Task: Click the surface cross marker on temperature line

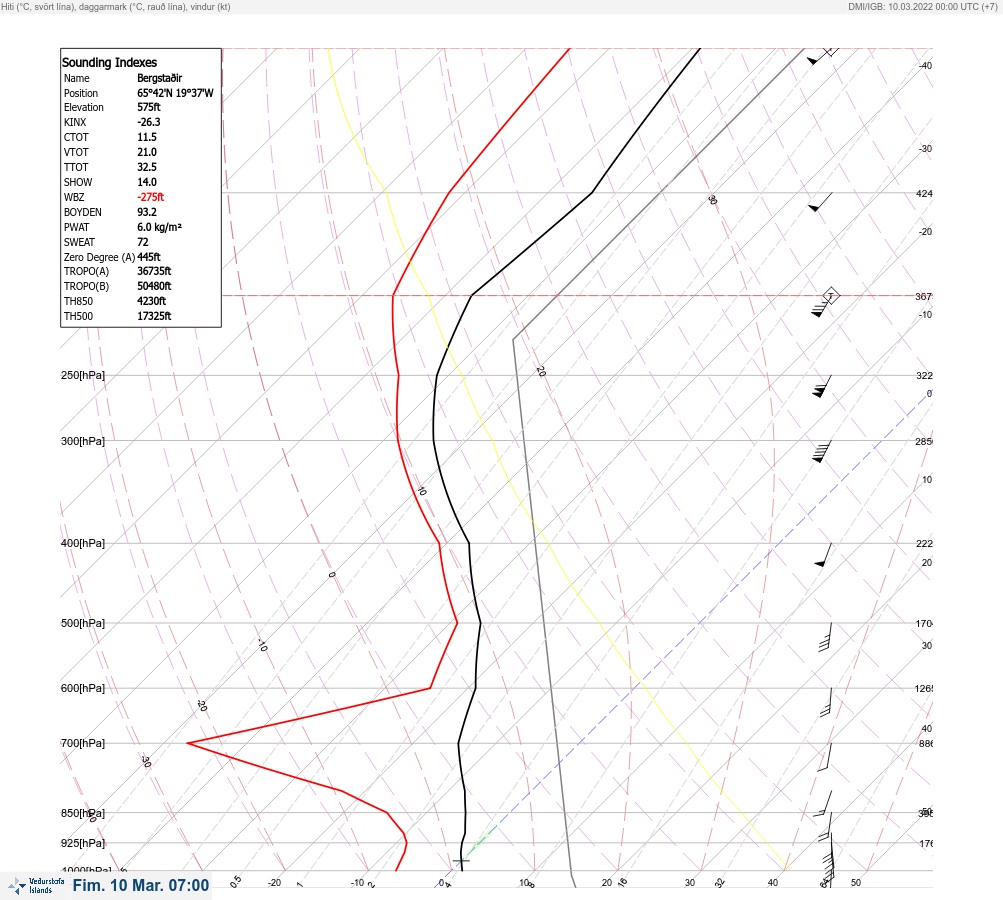Action: [x=461, y=861]
